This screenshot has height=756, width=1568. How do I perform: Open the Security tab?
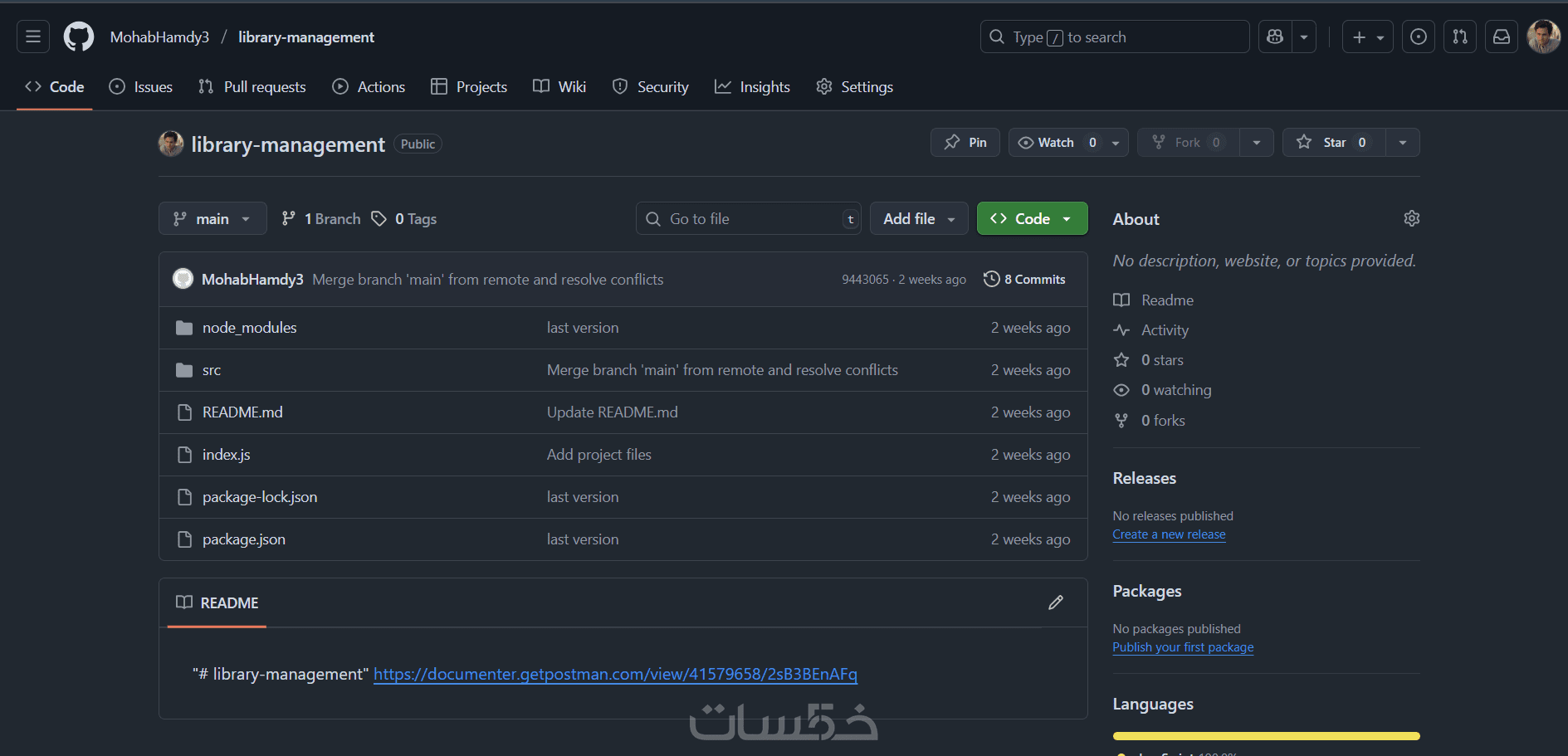click(x=650, y=87)
